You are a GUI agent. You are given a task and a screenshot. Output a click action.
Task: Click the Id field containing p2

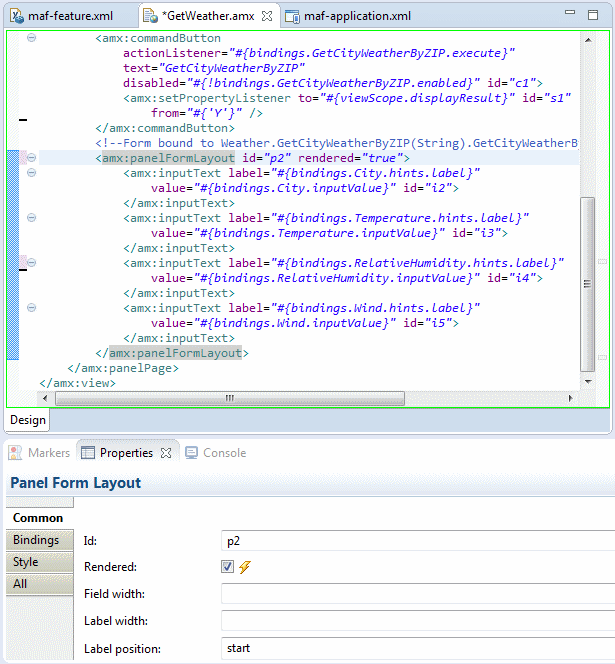pyautogui.click(x=418, y=541)
